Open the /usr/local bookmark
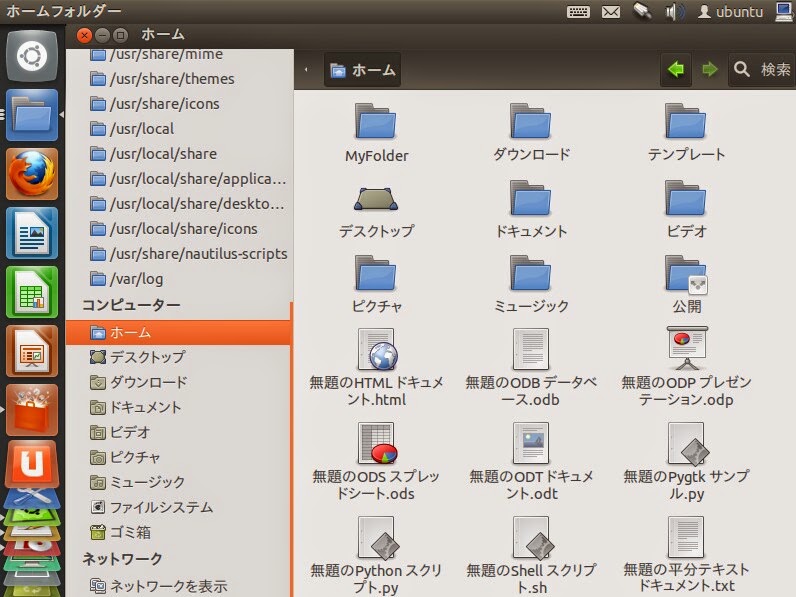Screen dimensions: 796x597 coord(180,128)
